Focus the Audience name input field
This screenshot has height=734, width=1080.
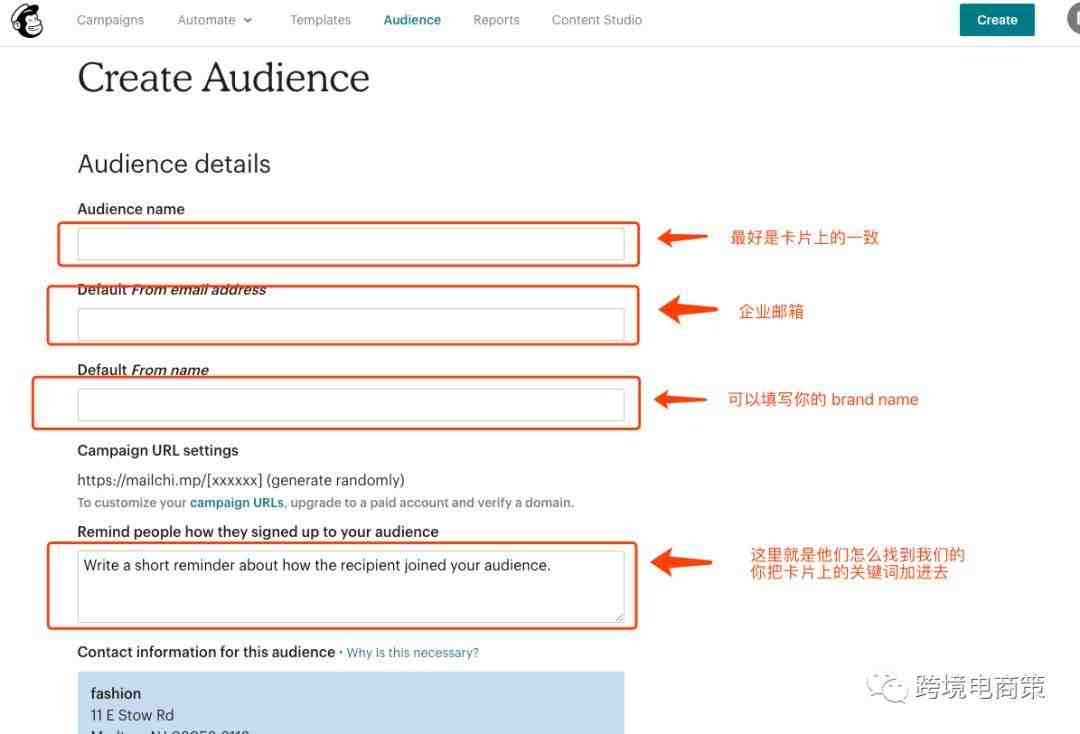(x=350, y=244)
